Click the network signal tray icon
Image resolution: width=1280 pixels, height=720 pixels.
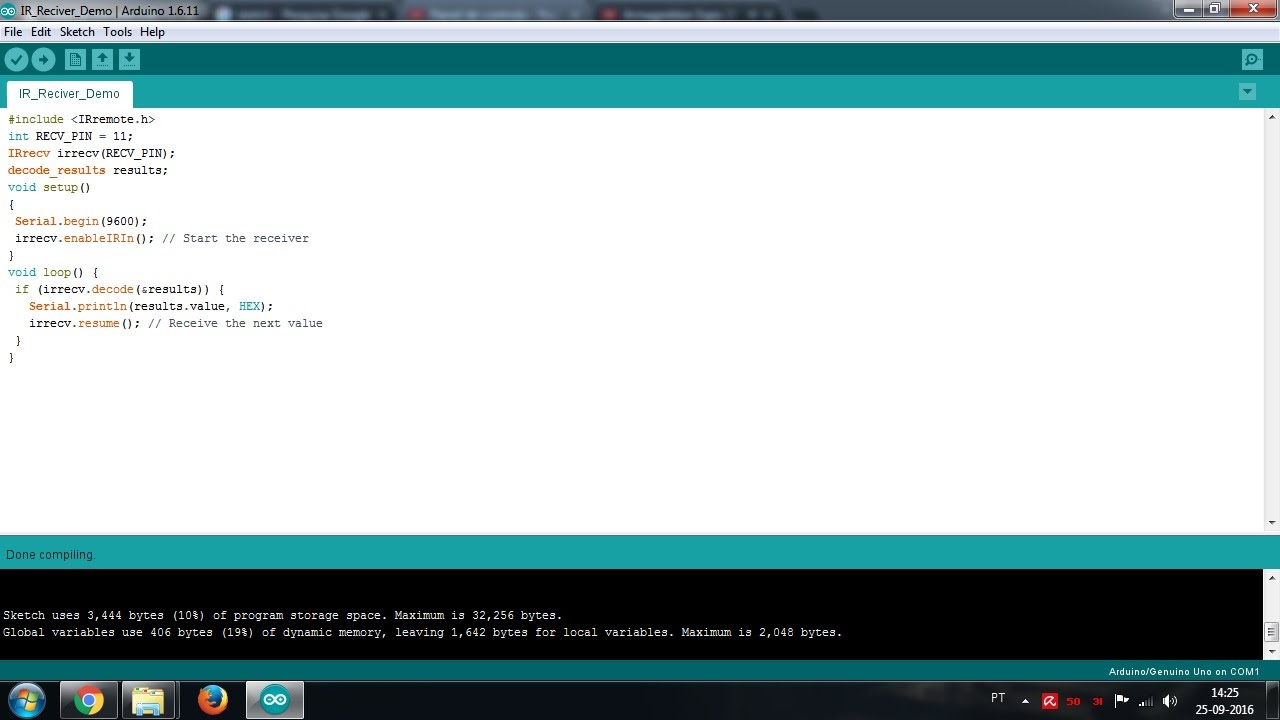click(1146, 701)
